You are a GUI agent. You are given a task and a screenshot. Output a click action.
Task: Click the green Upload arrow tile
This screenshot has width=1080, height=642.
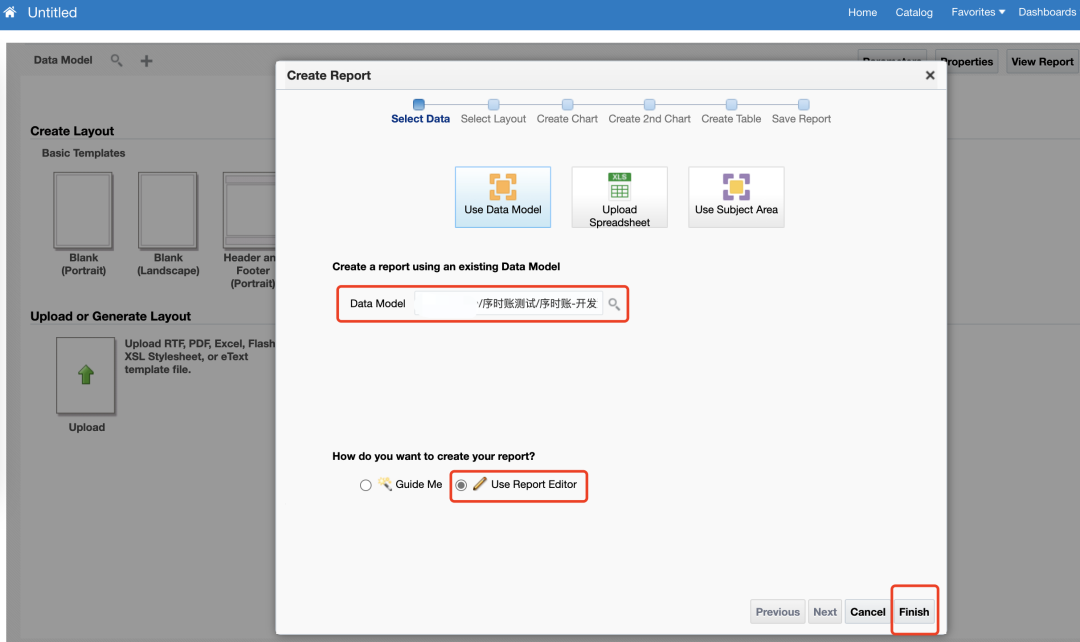(x=85, y=375)
